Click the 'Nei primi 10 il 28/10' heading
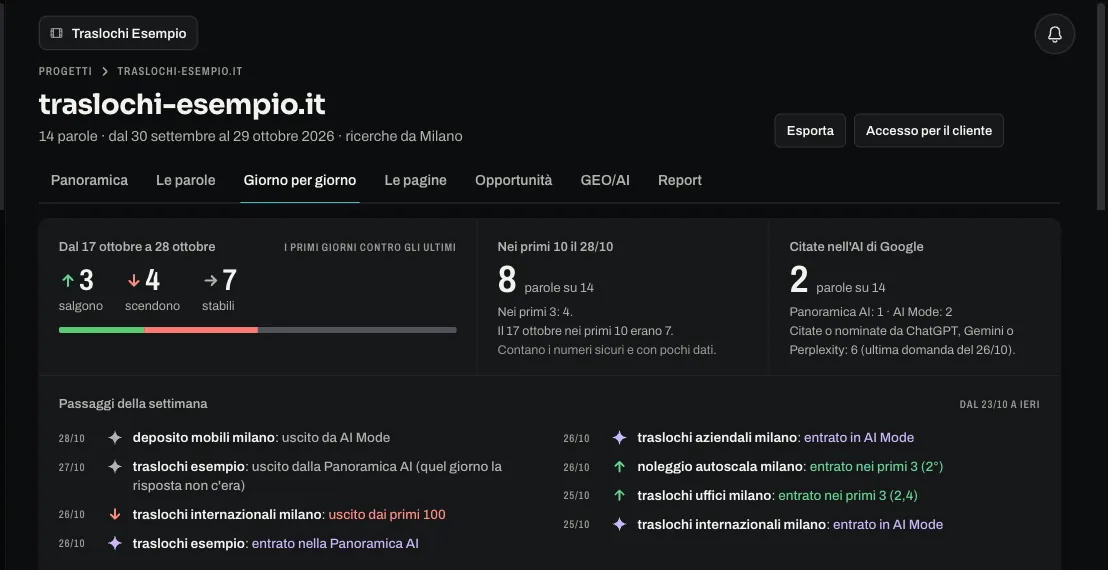Viewport: 1108px width, 570px height. click(555, 247)
